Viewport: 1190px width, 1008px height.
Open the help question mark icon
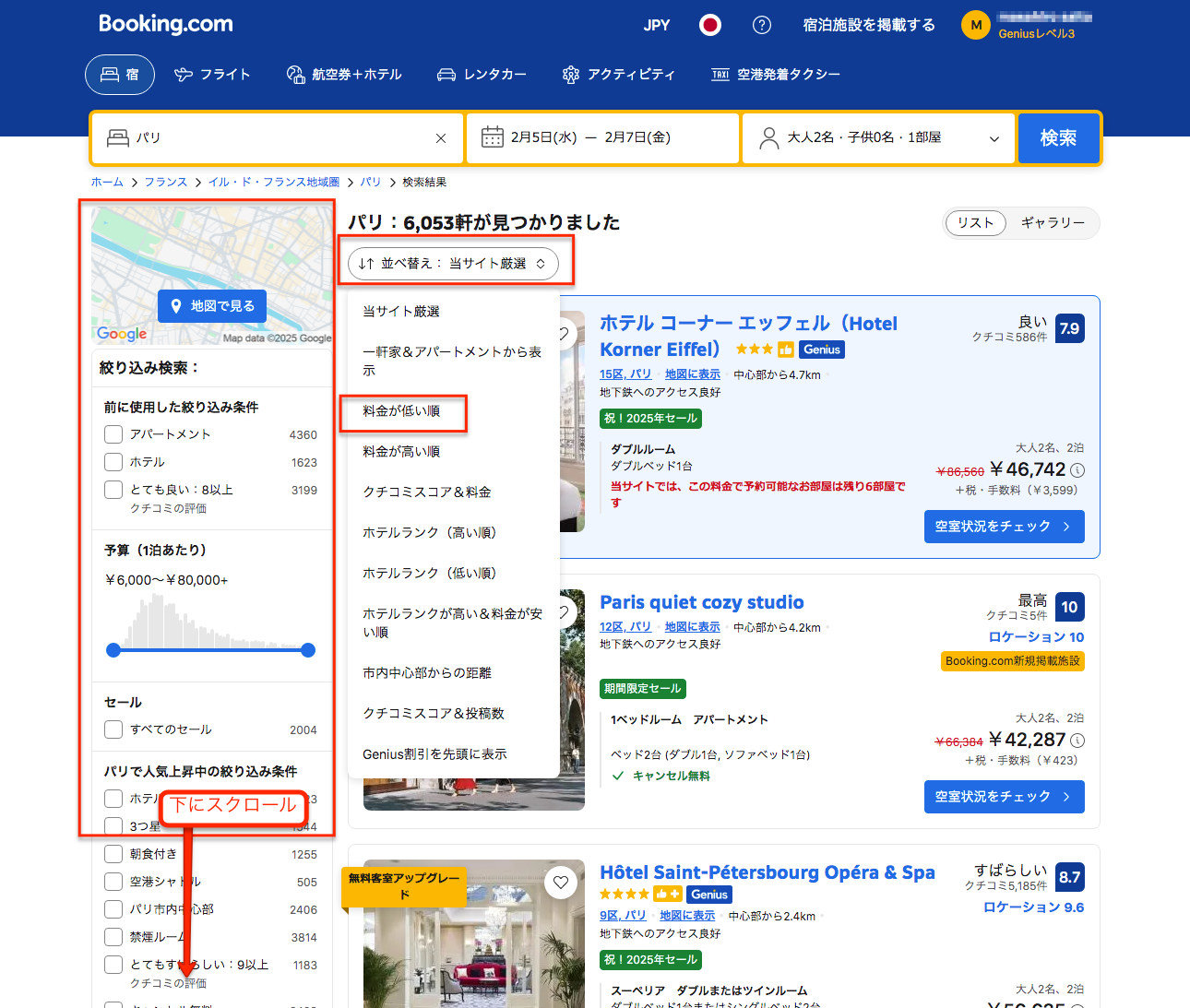(762, 25)
